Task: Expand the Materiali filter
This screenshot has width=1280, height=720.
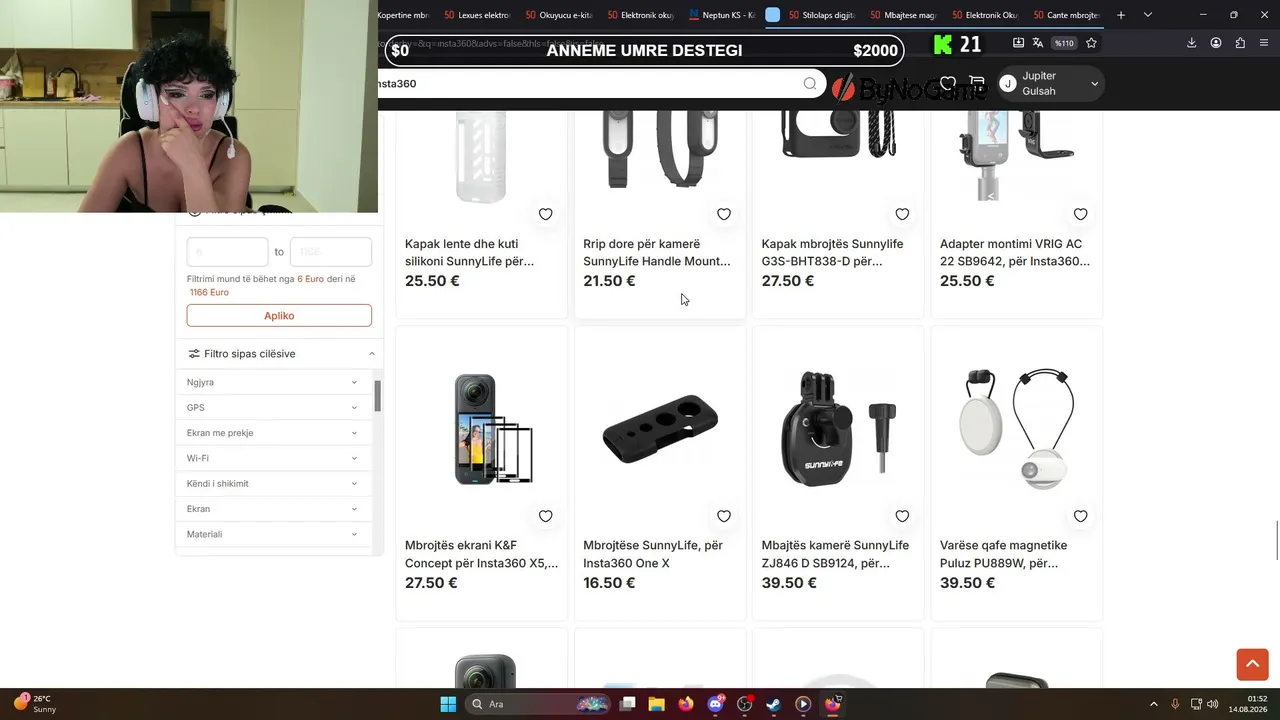Action: coord(272,534)
